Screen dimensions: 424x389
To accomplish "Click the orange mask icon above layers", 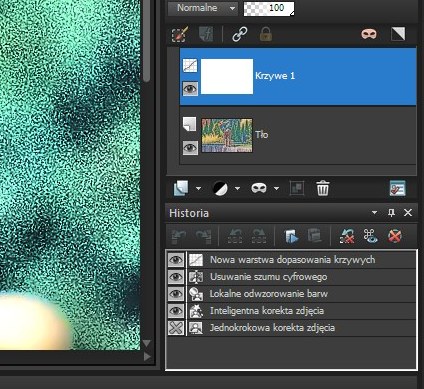I will [369, 34].
